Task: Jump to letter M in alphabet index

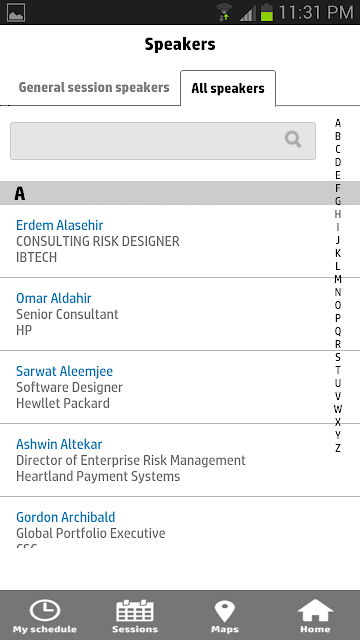Action: [338, 279]
